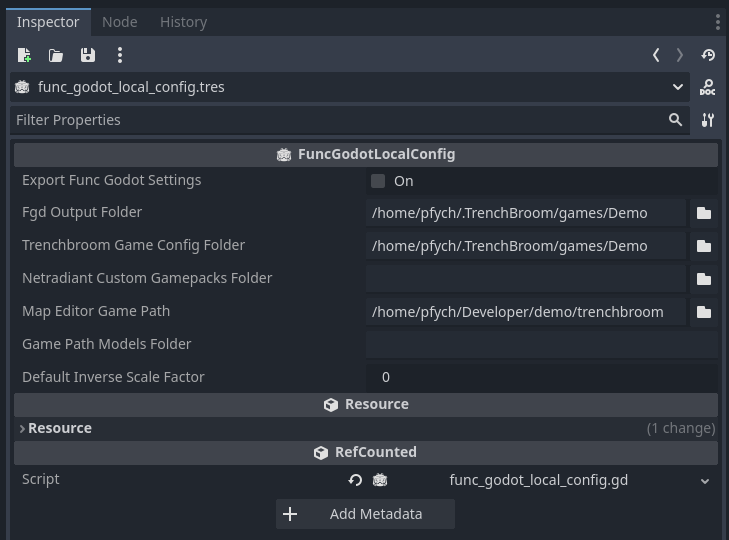729x540 pixels.
Task: Click the Filter Properties search field
Action: point(335,120)
